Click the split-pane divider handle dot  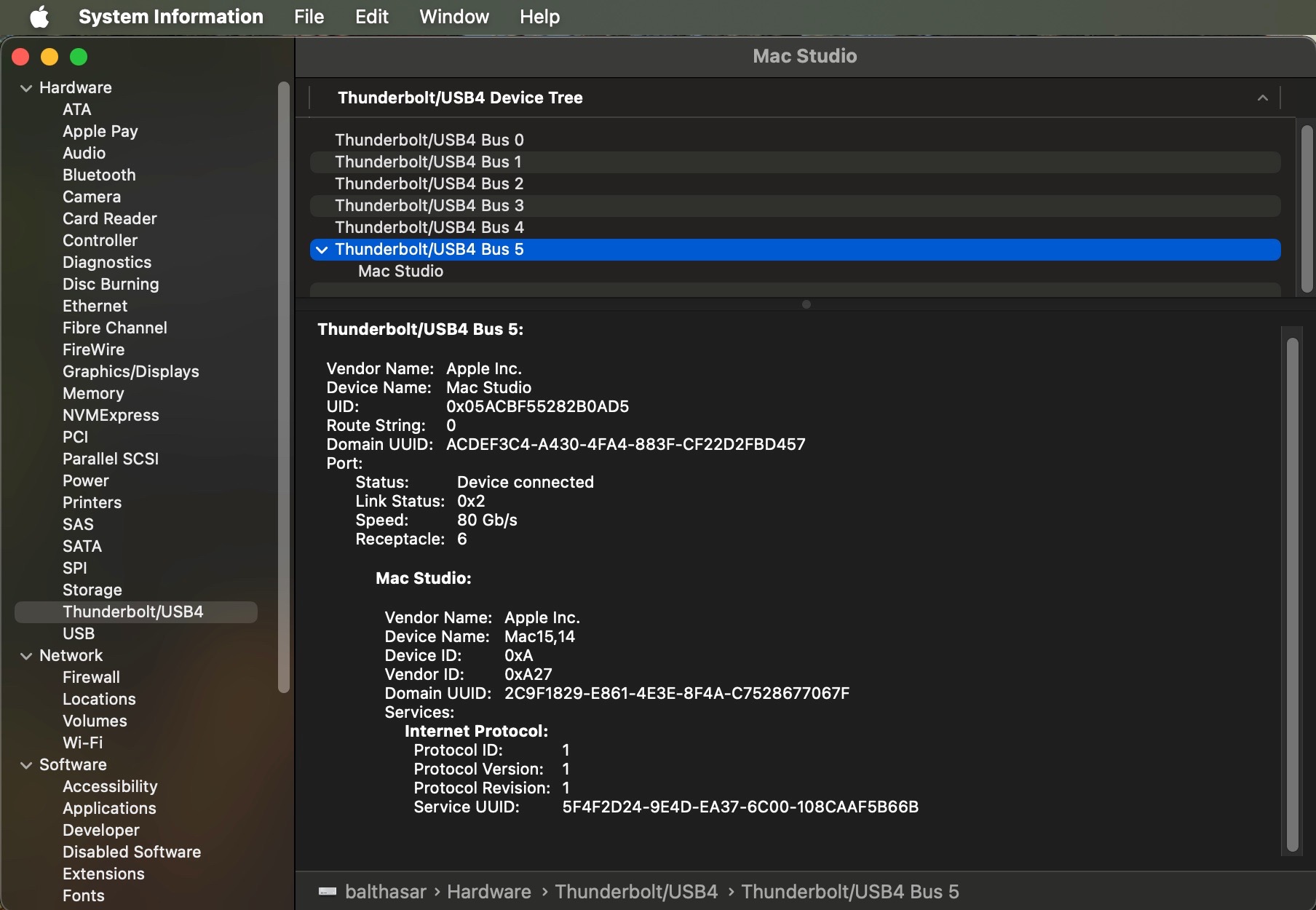[x=806, y=304]
